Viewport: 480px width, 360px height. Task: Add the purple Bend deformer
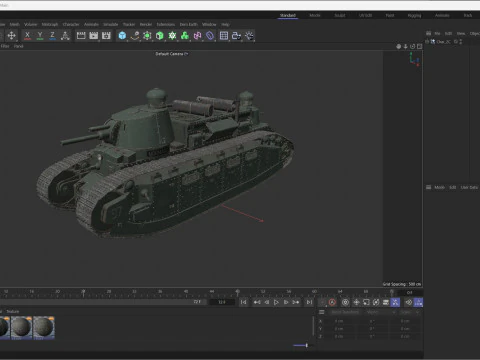point(210,35)
